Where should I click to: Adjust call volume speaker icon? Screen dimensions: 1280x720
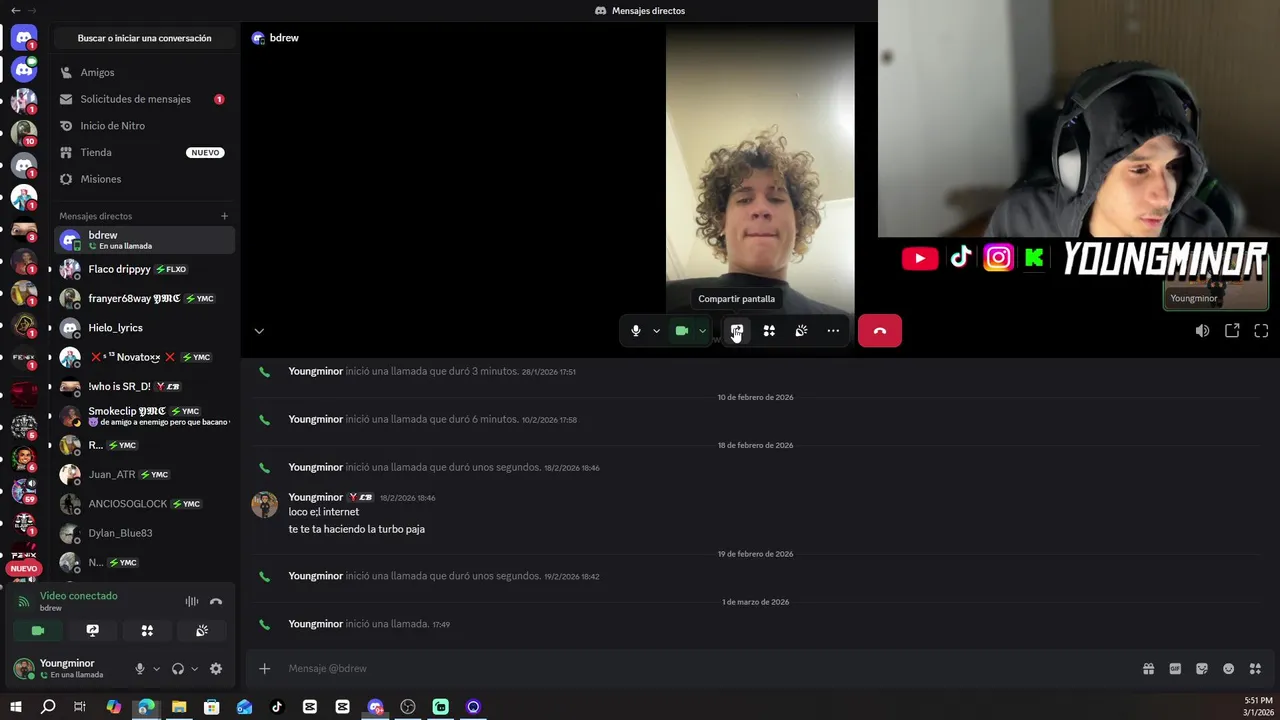coord(1202,331)
